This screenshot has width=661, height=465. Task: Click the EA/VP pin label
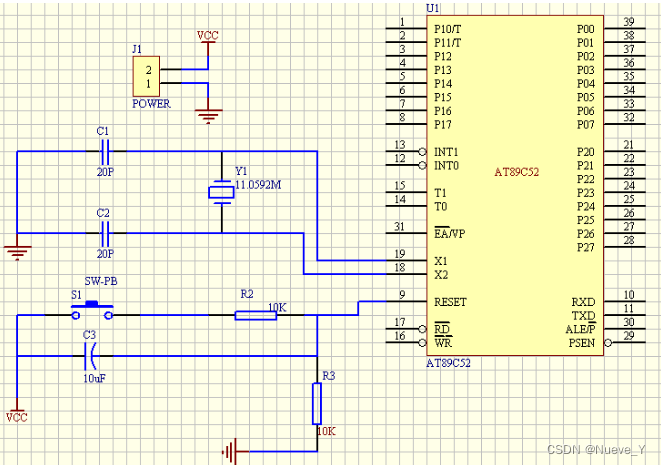[x=449, y=233]
